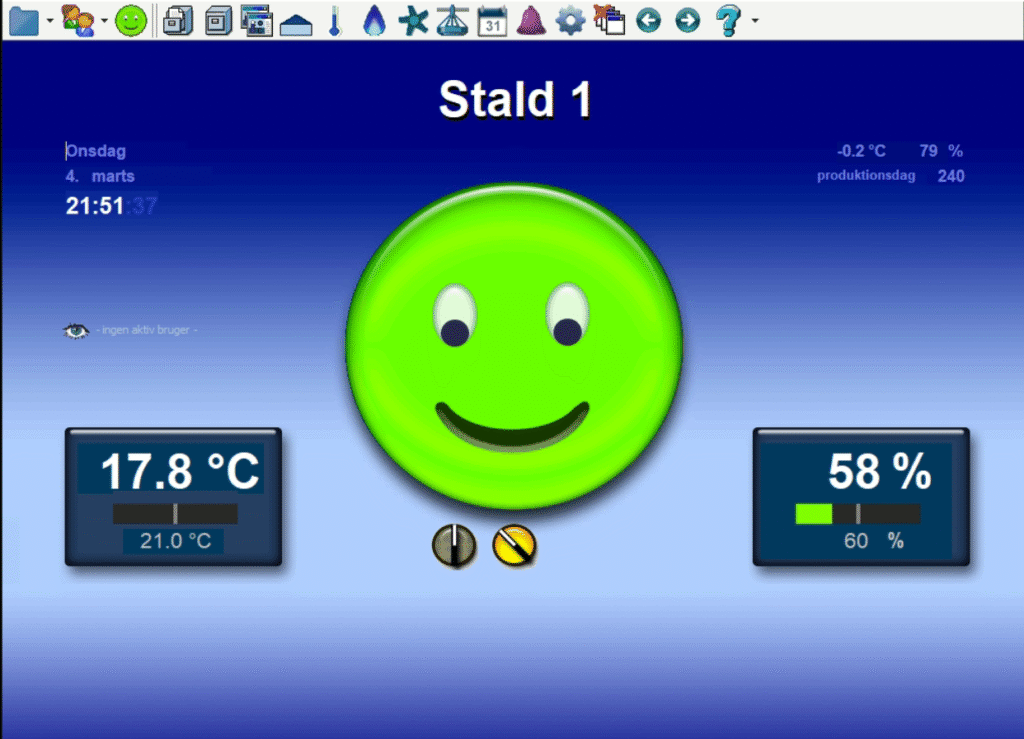The image size is (1024, 739).
Task: Open the dropdown arrow next to help icon
Action: point(754,21)
